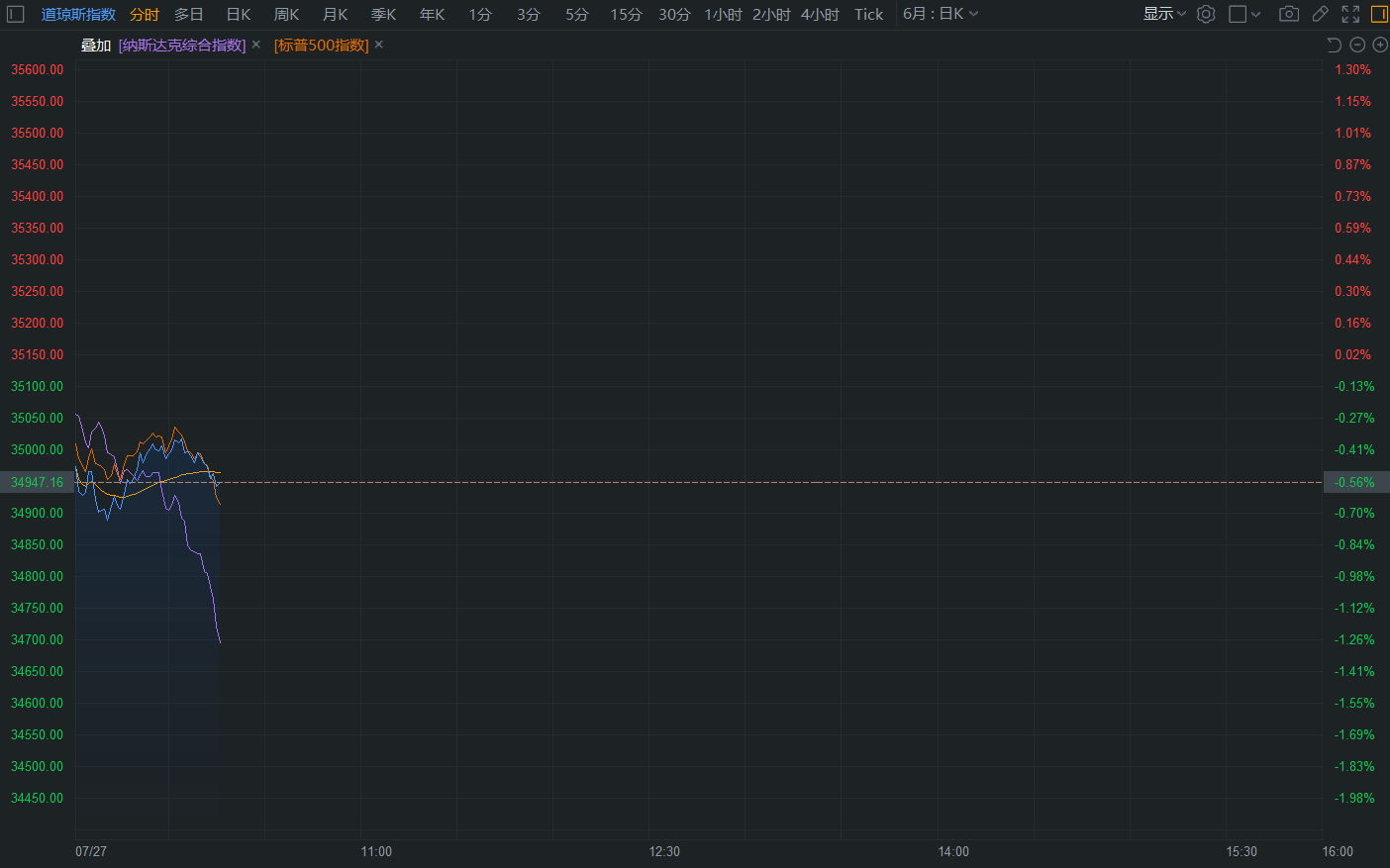Open chart settings gear icon
Image resolution: width=1390 pixels, height=868 pixels.
click(x=1206, y=14)
